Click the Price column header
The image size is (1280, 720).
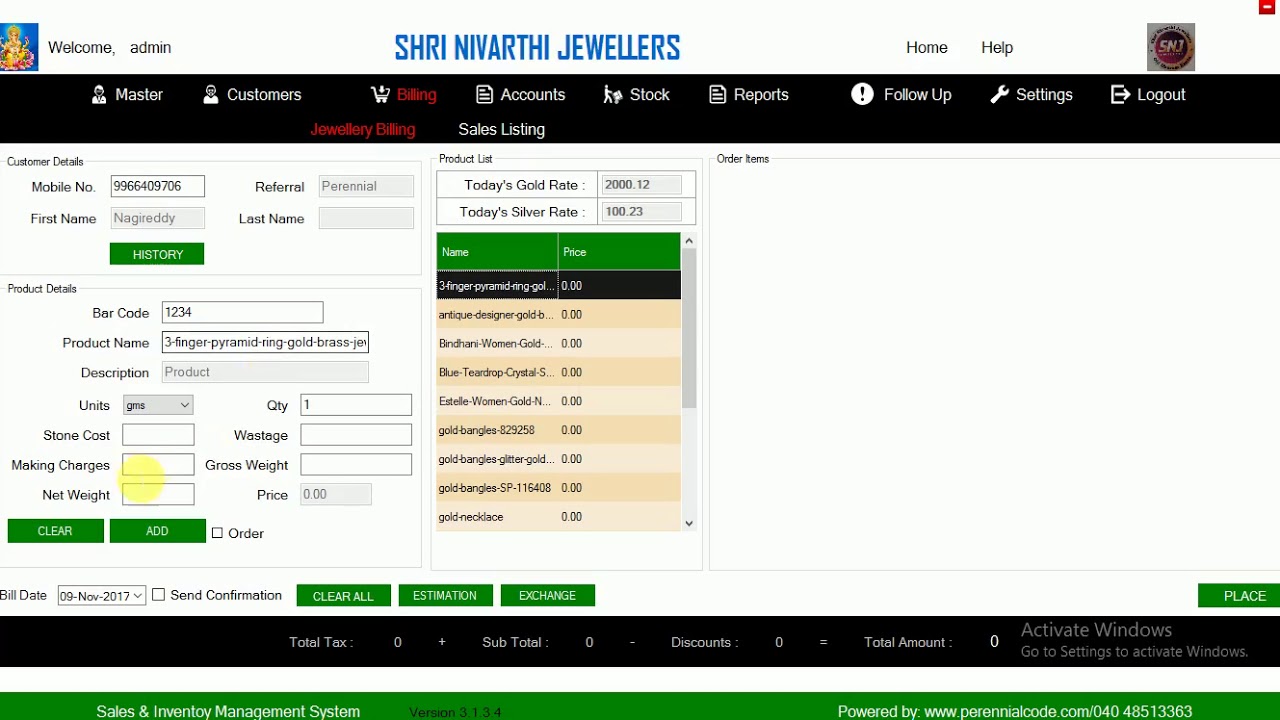(x=619, y=252)
